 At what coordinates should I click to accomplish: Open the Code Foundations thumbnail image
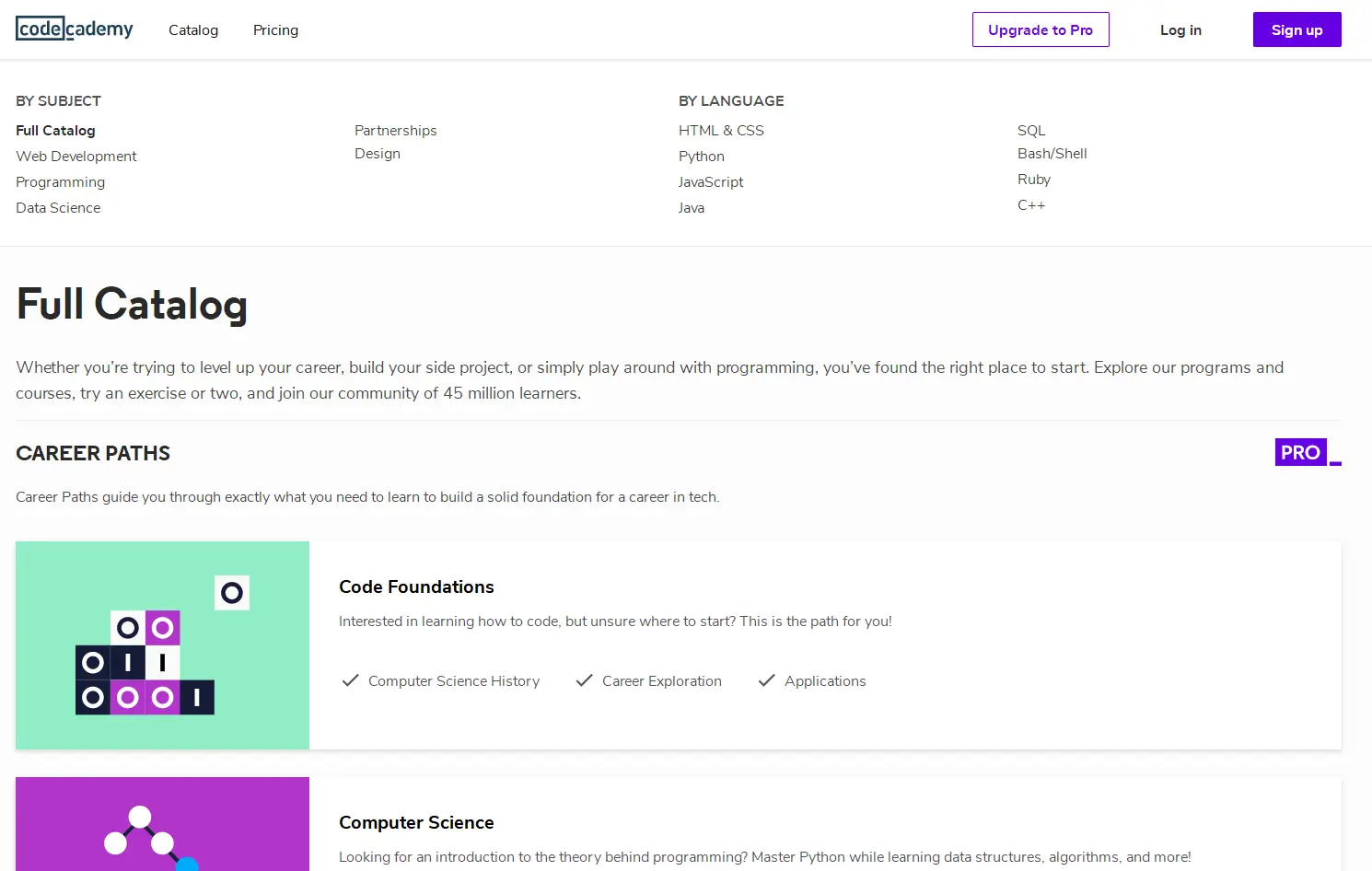(x=162, y=645)
